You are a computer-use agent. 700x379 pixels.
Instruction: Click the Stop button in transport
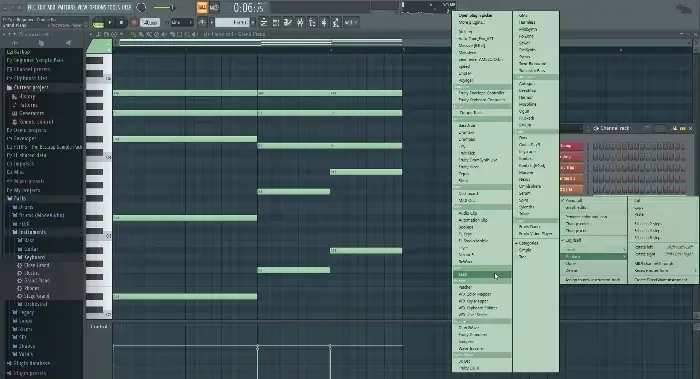click(121, 22)
